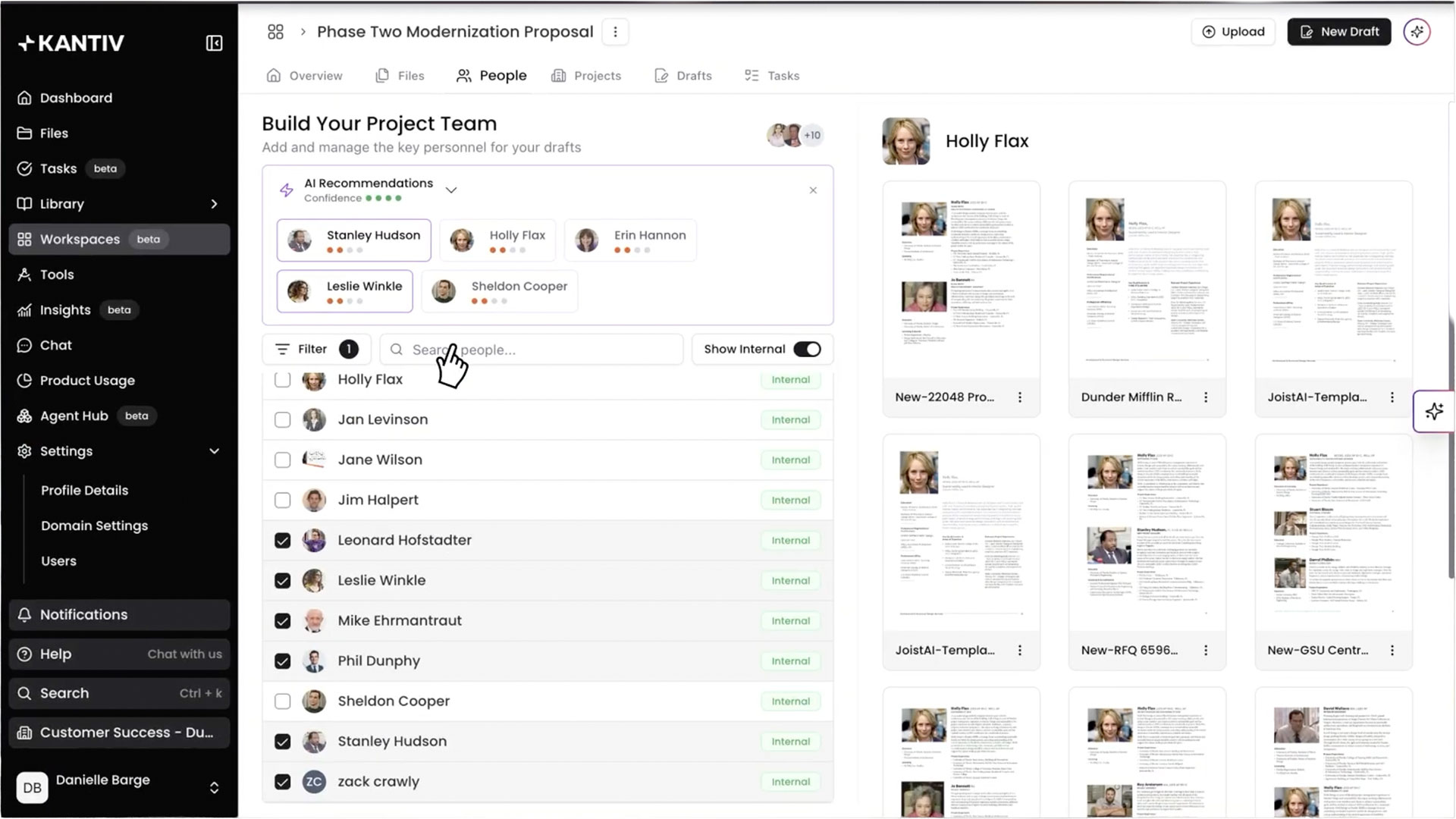Open the JoistAI-Templa thumbnail beside Dunder Mifflin
Screen dimensions: 1456x819
pos(1333,279)
